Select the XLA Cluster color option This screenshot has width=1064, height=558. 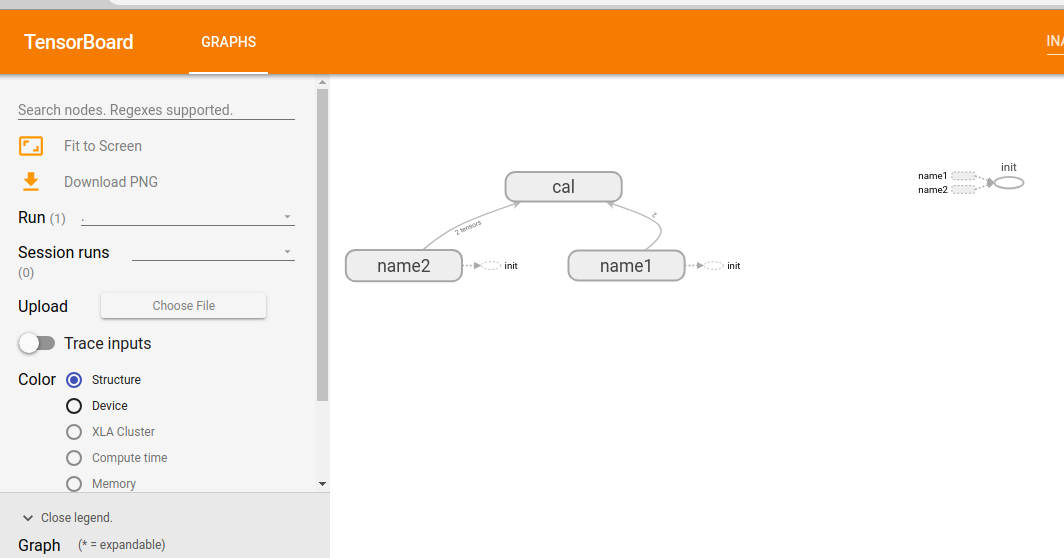pyautogui.click(x=74, y=432)
